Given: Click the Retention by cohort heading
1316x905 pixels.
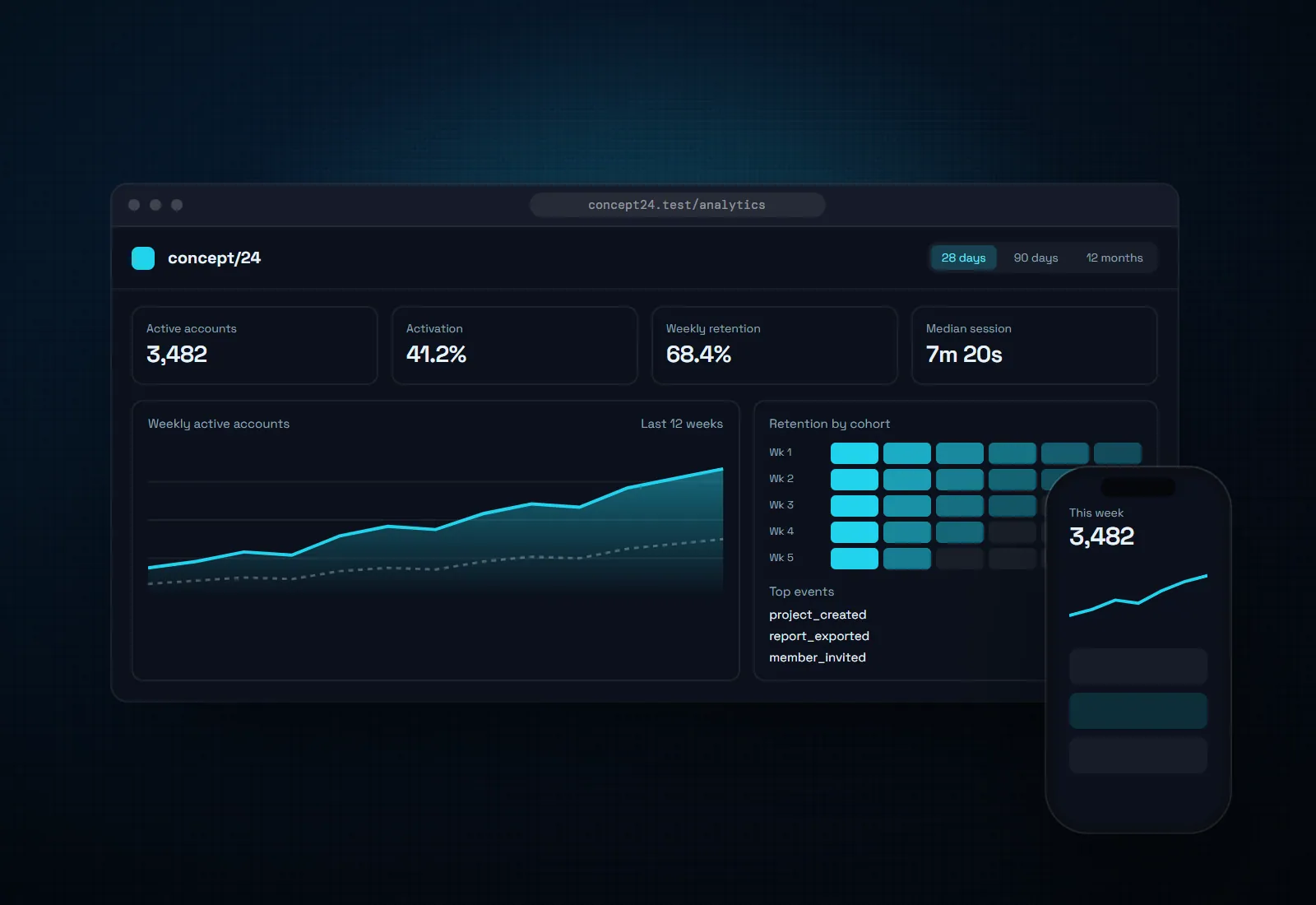Looking at the screenshot, I should click(829, 424).
